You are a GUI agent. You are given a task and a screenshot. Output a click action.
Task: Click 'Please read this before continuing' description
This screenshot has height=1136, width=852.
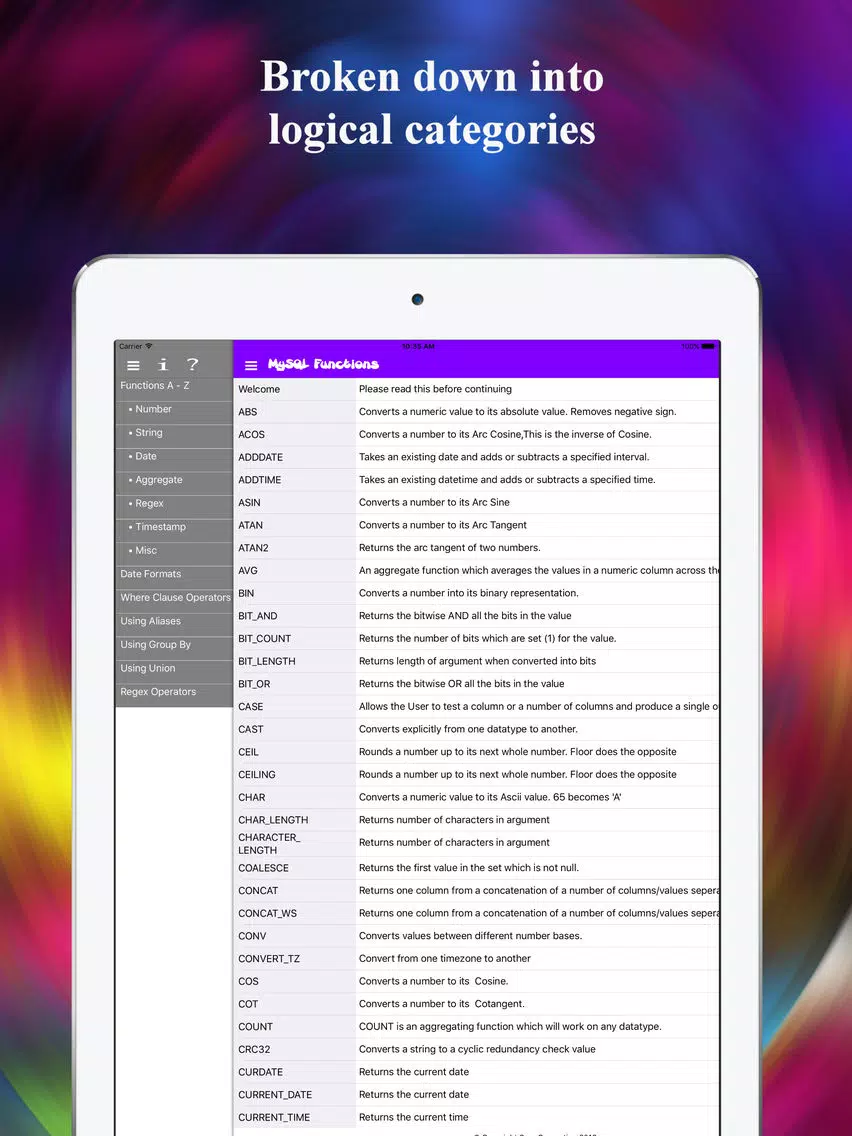[435, 389]
